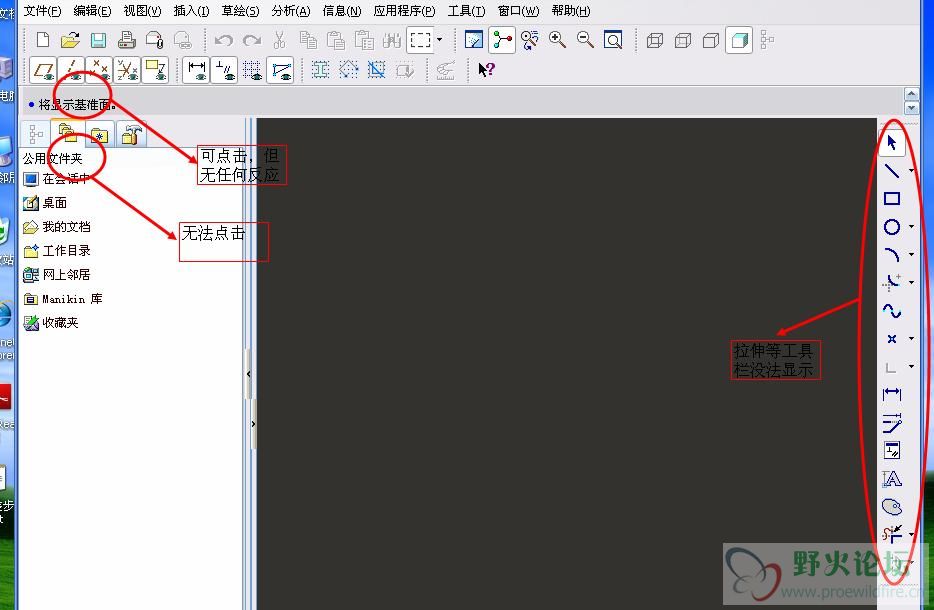Switch to the Connections navigator tab

pos(131,134)
